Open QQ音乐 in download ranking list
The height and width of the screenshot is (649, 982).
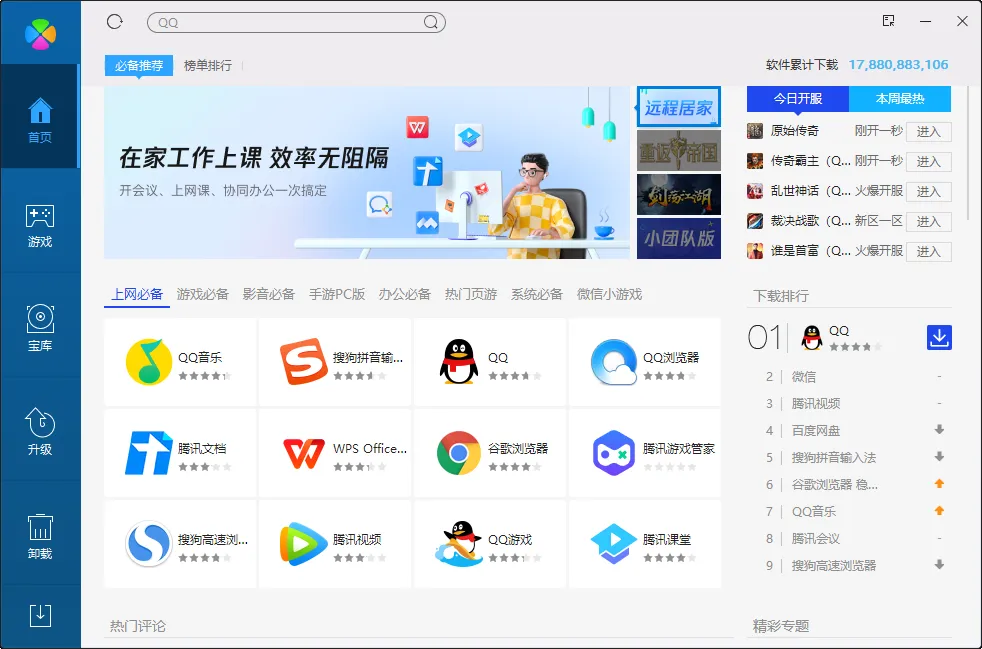(814, 511)
